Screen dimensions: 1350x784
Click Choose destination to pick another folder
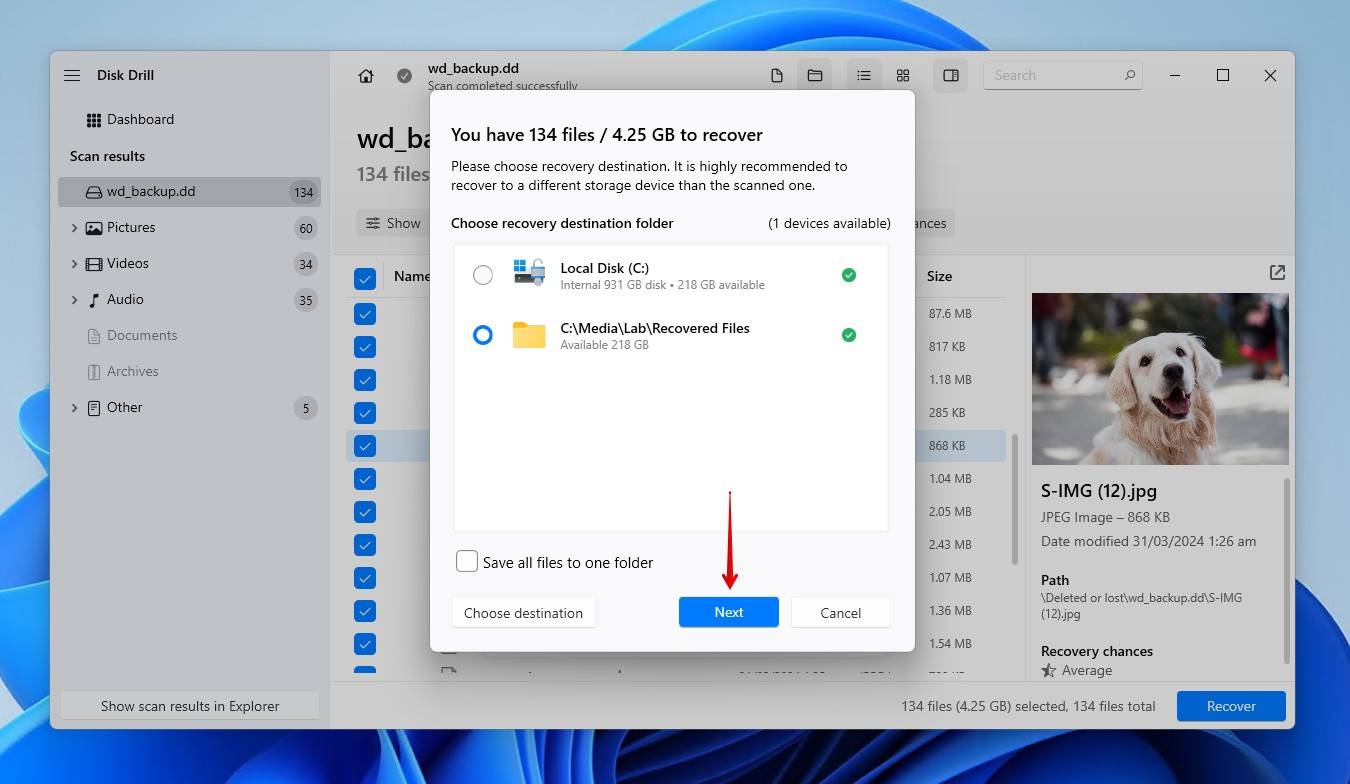(523, 612)
